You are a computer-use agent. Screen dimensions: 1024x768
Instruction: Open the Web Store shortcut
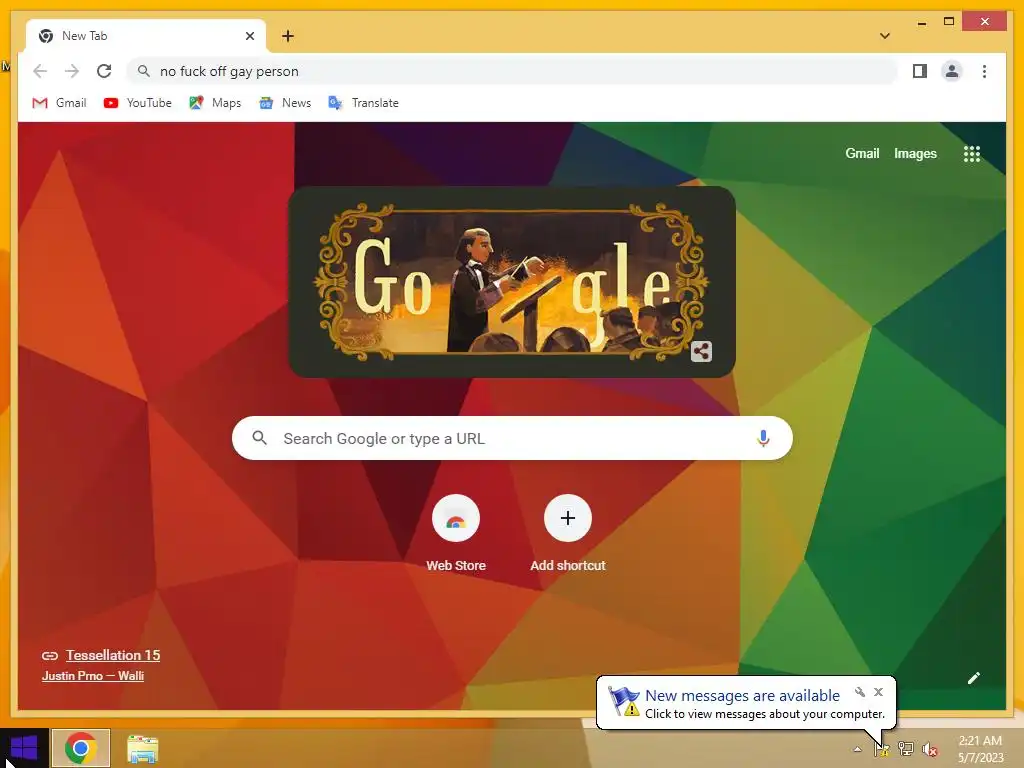(456, 534)
